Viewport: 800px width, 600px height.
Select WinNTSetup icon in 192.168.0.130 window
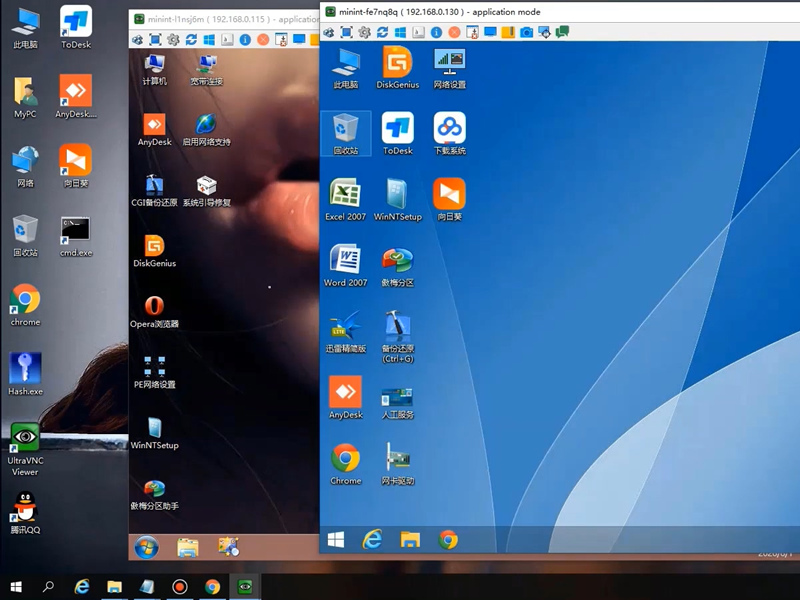click(397, 199)
